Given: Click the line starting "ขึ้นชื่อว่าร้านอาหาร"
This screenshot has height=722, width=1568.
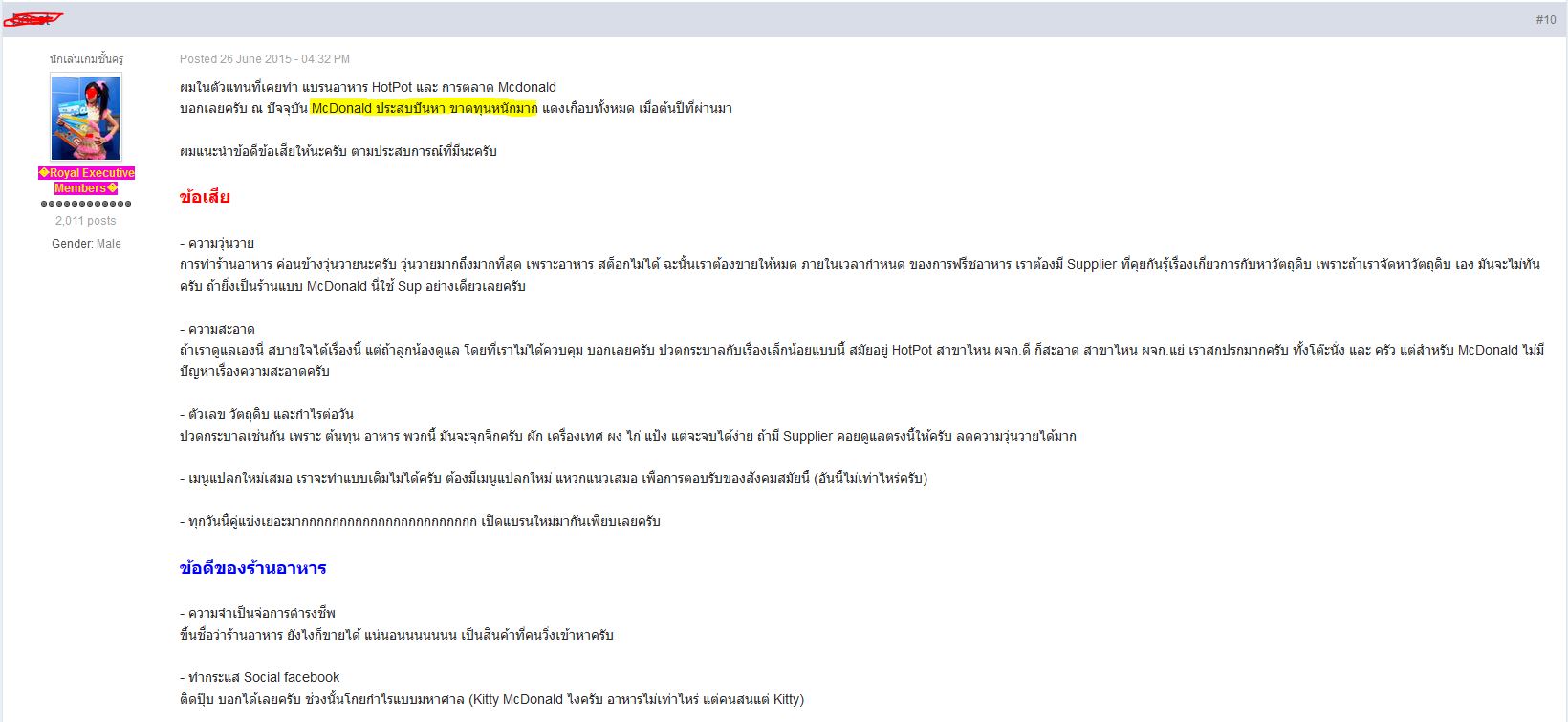Looking at the screenshot, I should 397,635.
